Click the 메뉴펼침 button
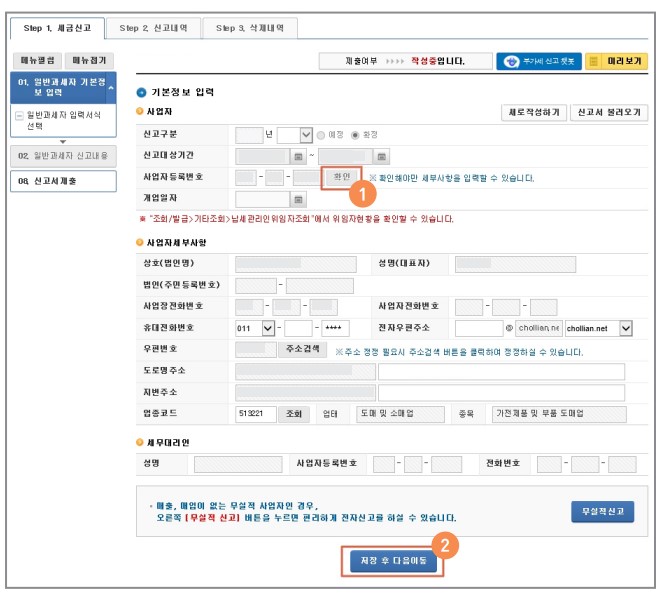The width and height of the screenshot is (664, 598). click(38, 61)
